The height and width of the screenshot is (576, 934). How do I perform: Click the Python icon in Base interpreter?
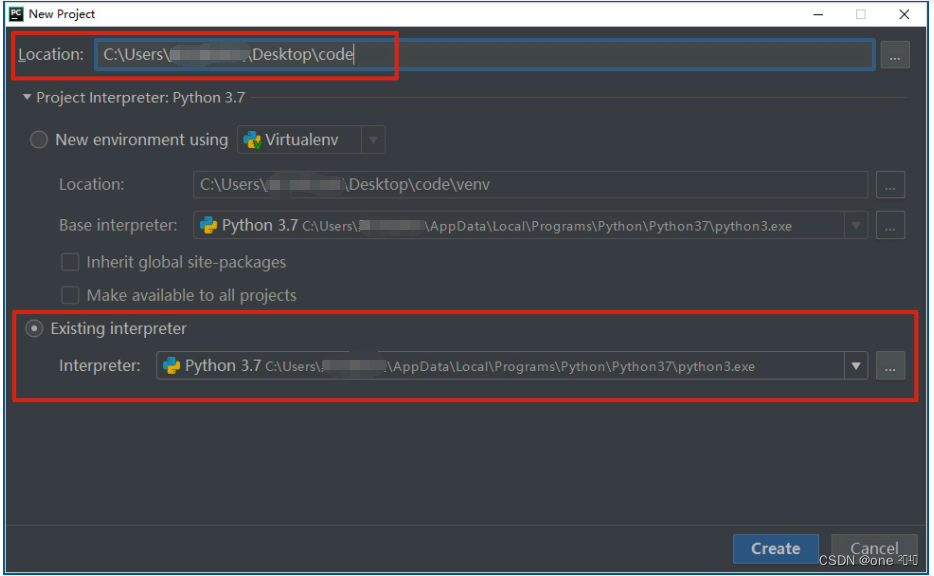(208, 226)
